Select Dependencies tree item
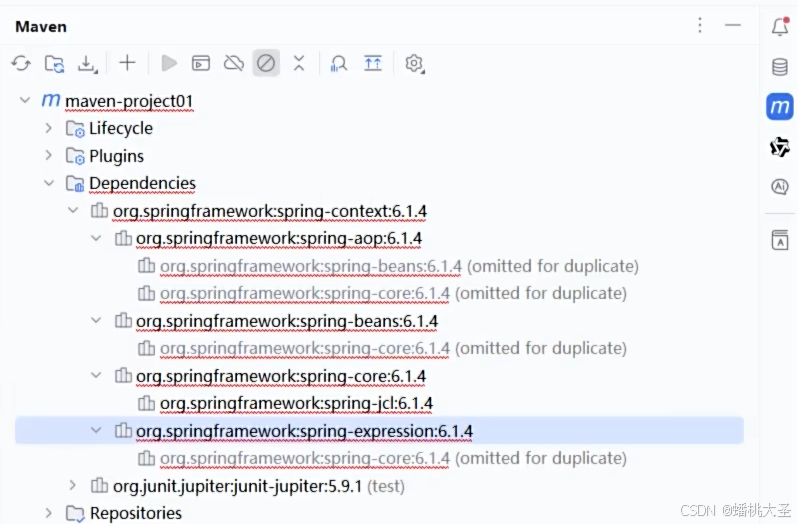 tap(142, 183)
